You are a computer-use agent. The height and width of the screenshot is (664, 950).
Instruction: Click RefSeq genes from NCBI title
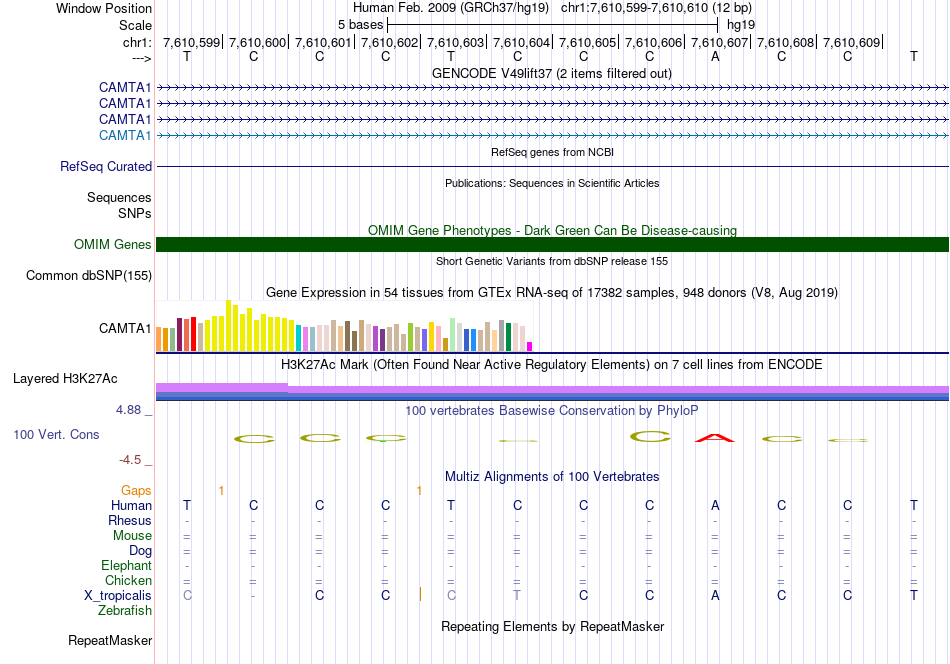click(x=552, y=152)
